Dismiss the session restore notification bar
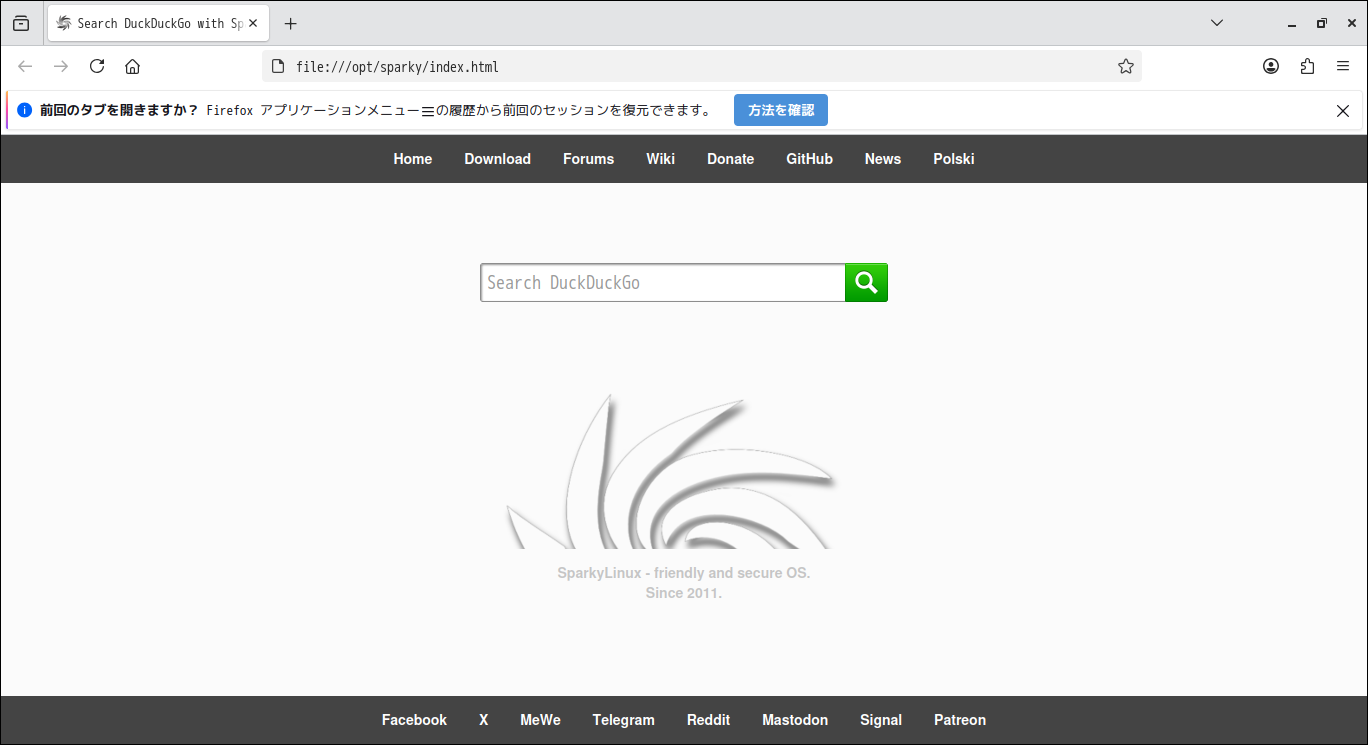This screenshot has height=745, width=1368. point(1343,111)
